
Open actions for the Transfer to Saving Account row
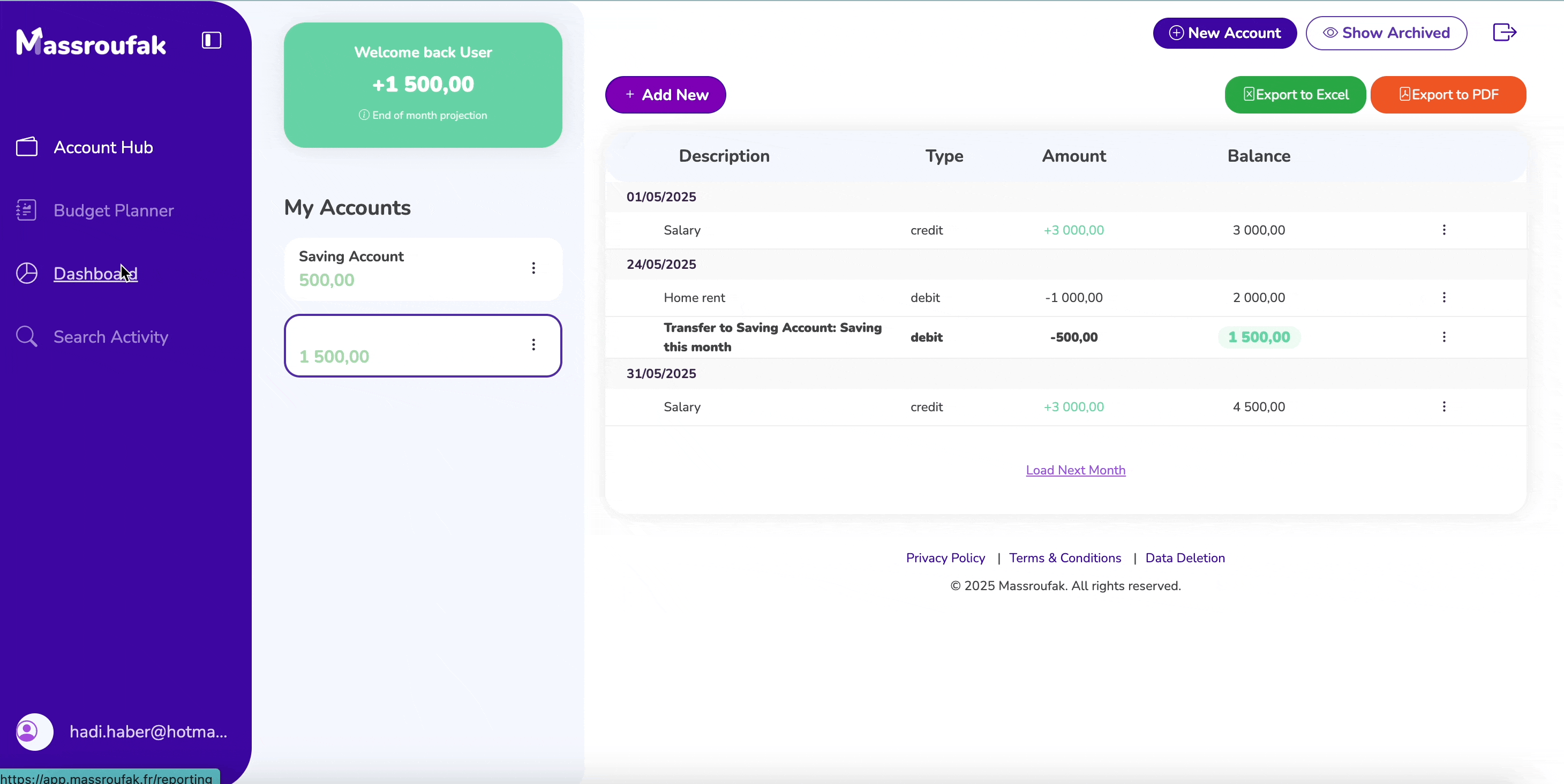point(1445,337)
